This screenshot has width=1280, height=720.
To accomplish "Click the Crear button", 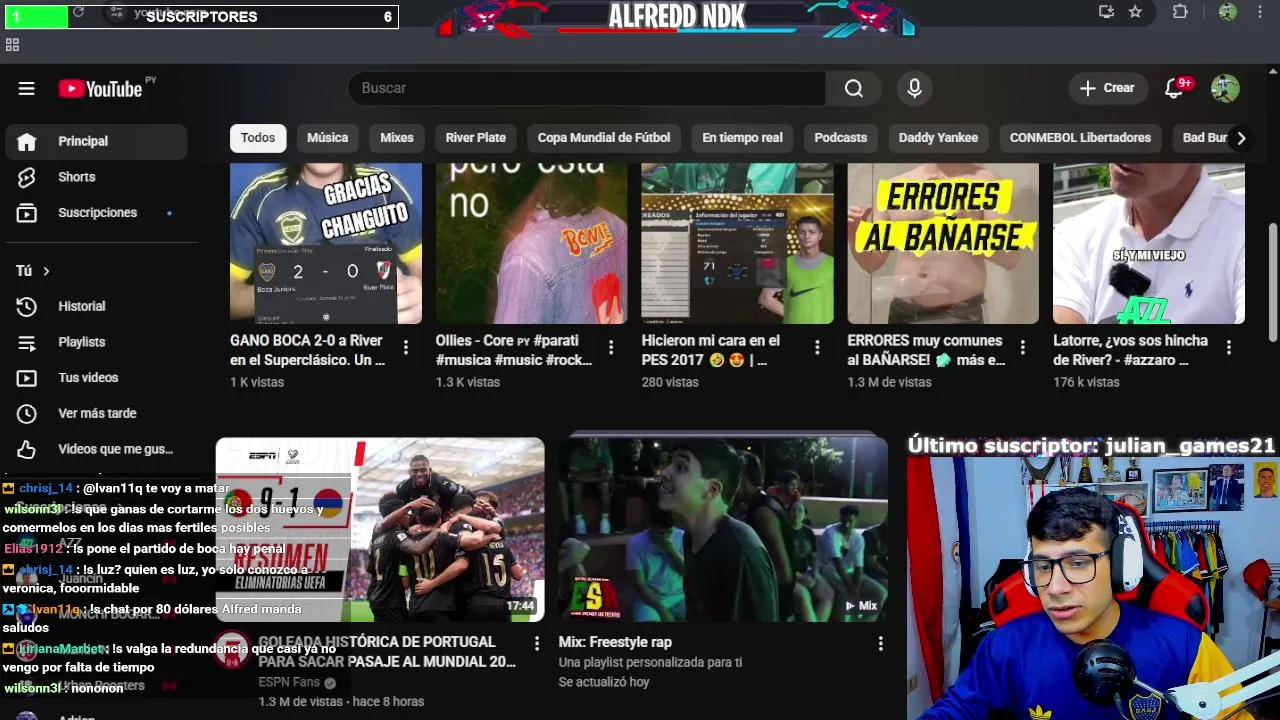I will pyautogui.click(x=1107, y=88).
